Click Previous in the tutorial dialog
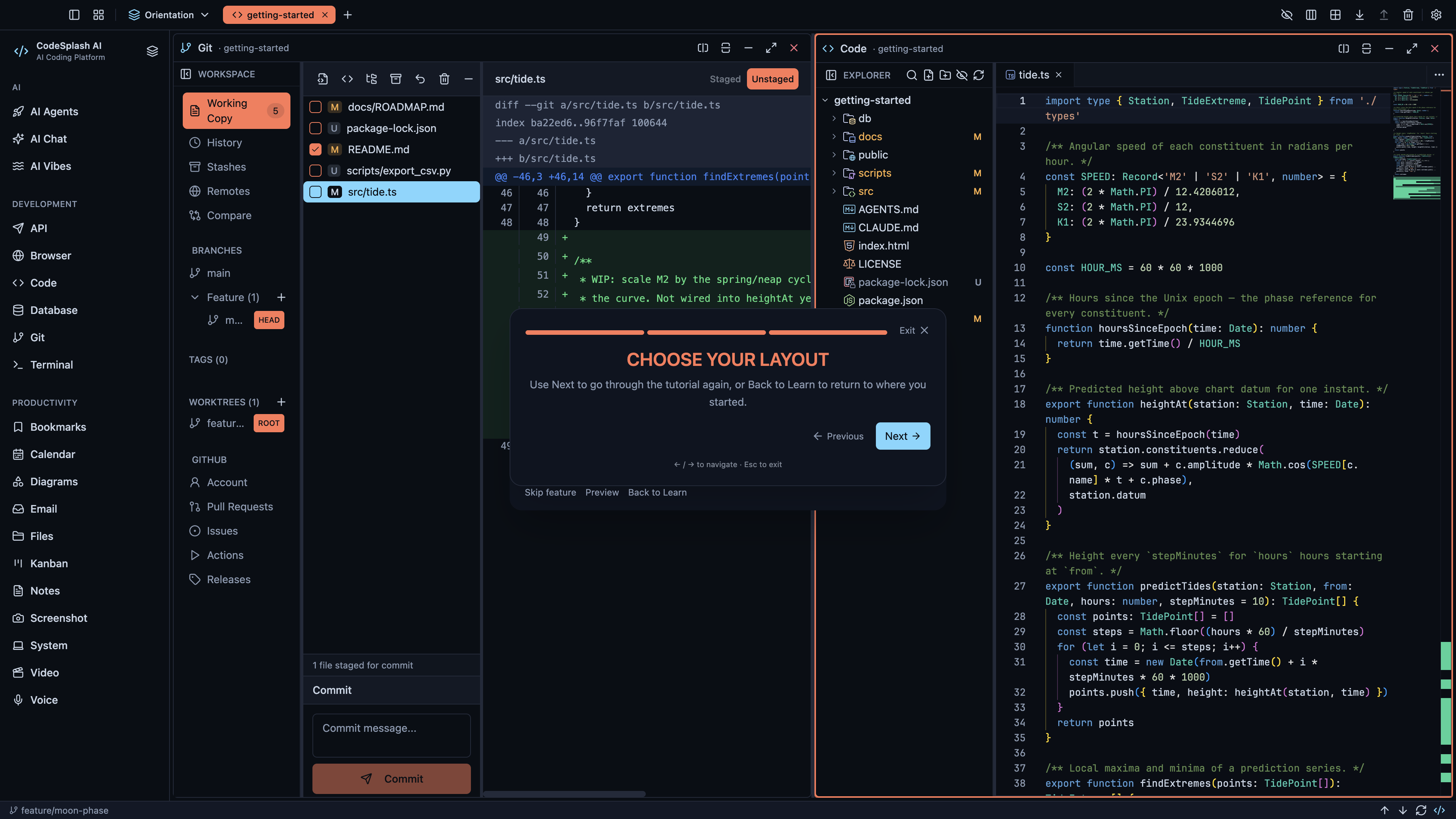The width and height of the screenshot is (1456, 819). coord(838,436)
